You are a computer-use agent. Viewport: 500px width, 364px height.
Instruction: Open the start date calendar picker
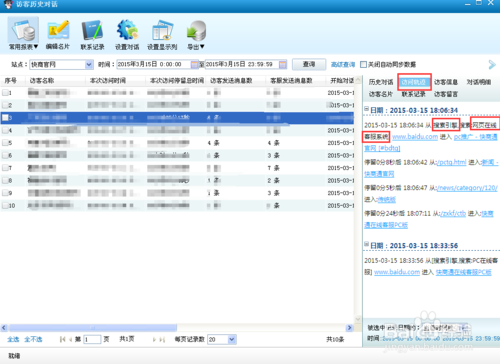(x=194, y=64)
